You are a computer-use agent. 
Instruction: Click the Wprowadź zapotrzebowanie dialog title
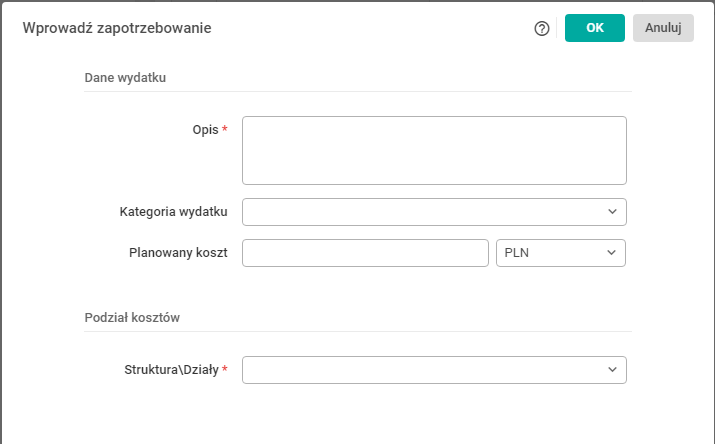(117, 28)
